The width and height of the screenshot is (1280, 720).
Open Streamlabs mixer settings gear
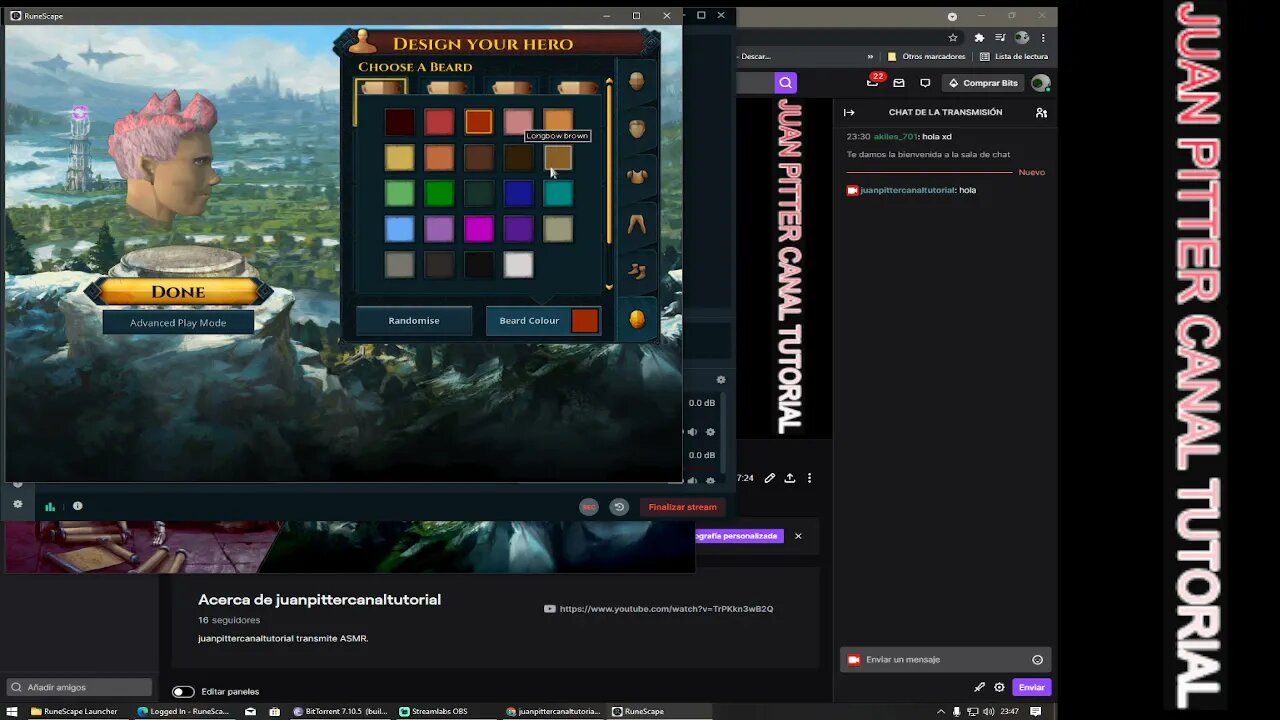(x=721, y=380)
